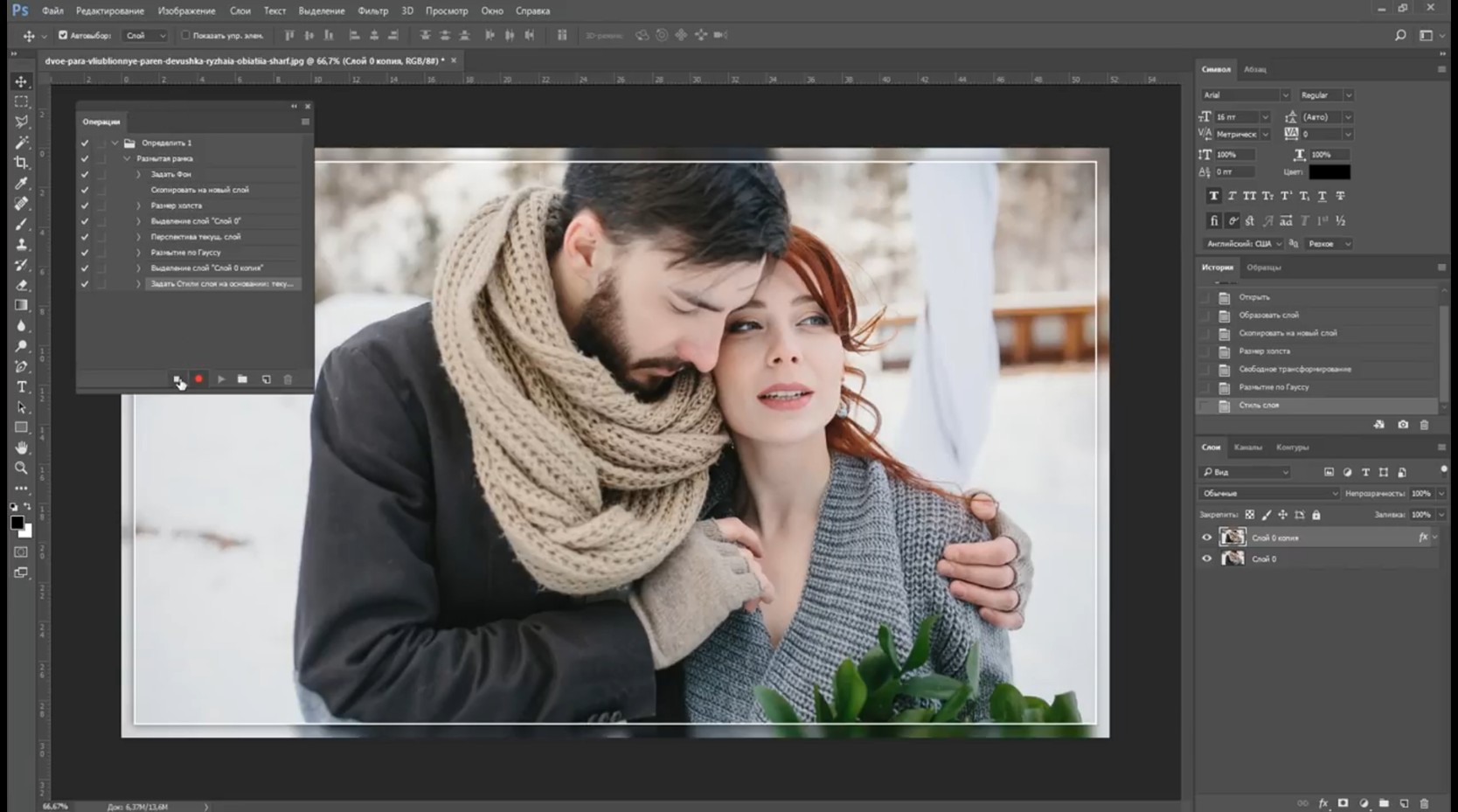Apply All Caps text style
Viewport: 1458px width, 812px height.
[1249, 196]
